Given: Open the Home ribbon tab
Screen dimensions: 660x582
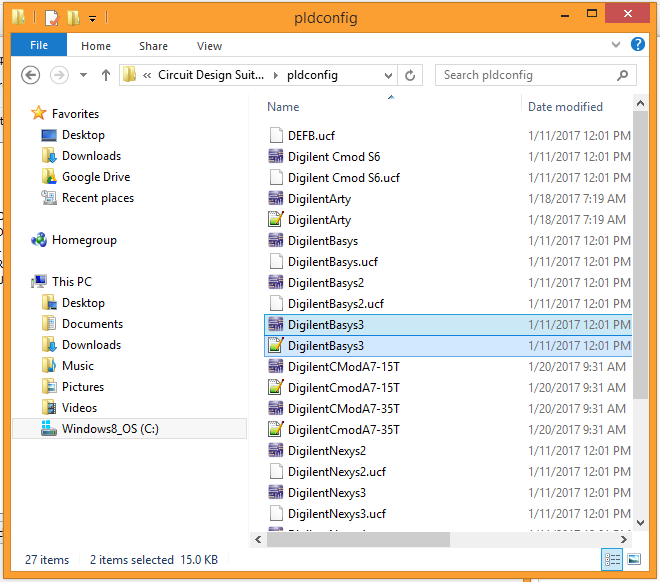Looking at the screenshot, I should (x=96, y=46).
